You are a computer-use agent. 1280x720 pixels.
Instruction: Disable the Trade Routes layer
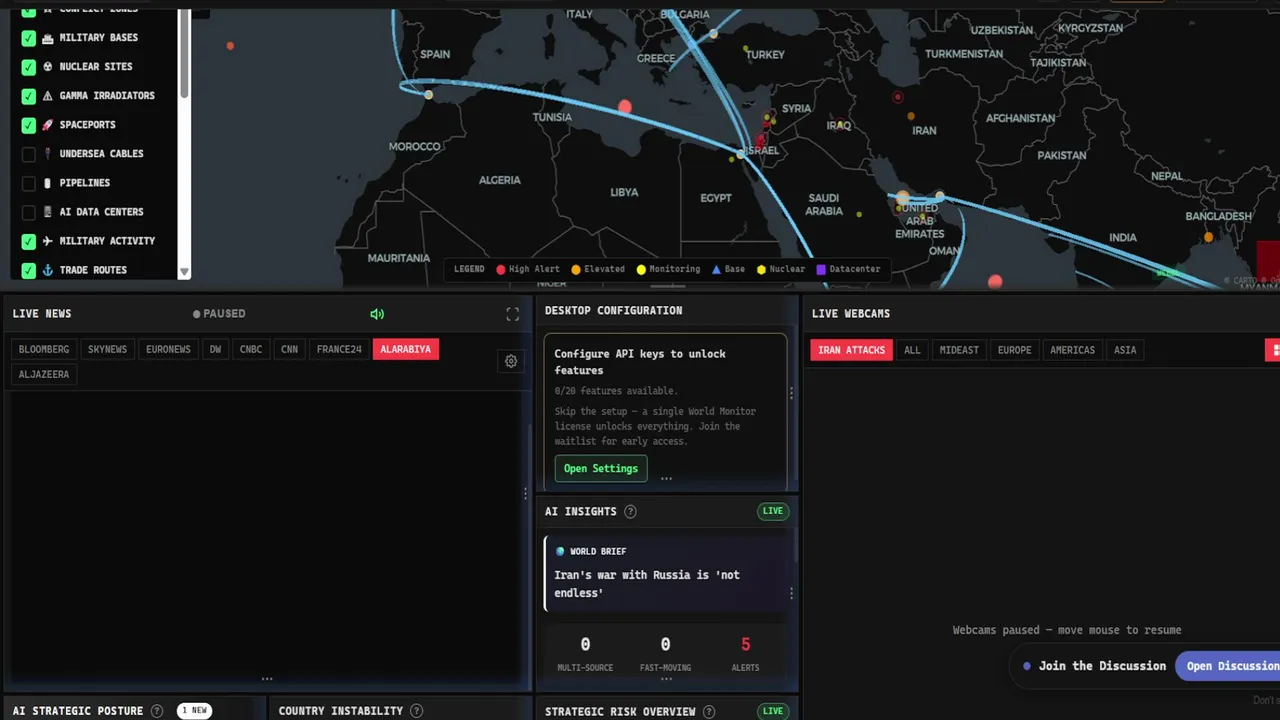[29, 270]
